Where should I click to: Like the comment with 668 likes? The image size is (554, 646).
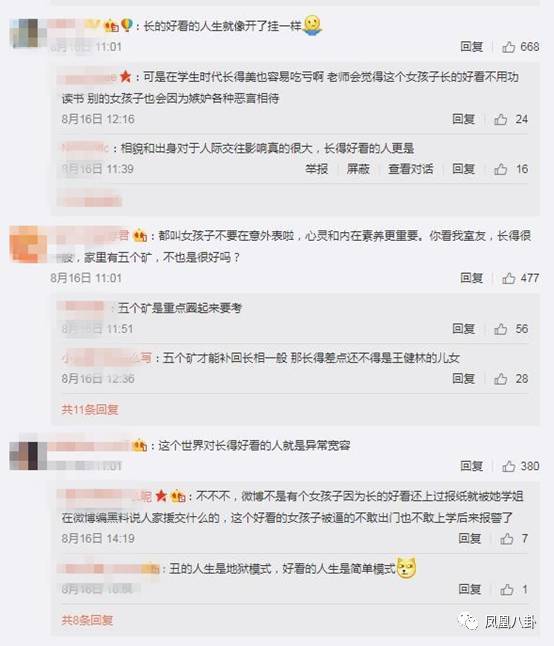[508, 47]
